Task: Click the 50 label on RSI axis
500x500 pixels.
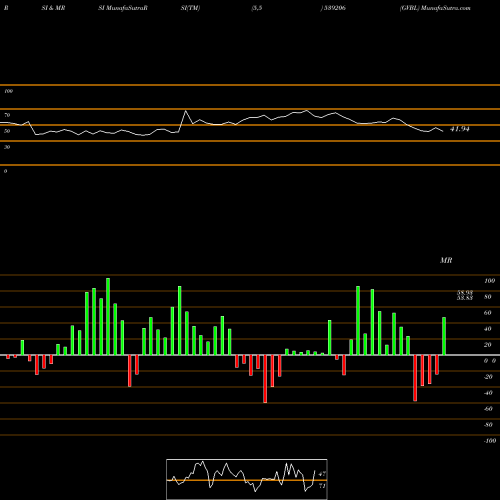Action: (x=7, y=131)
